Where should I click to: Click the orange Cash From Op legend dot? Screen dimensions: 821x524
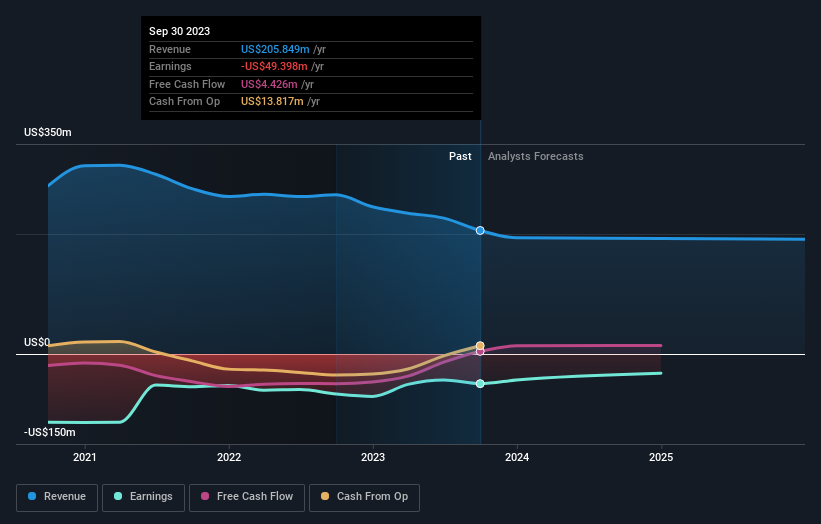[325, 496]
